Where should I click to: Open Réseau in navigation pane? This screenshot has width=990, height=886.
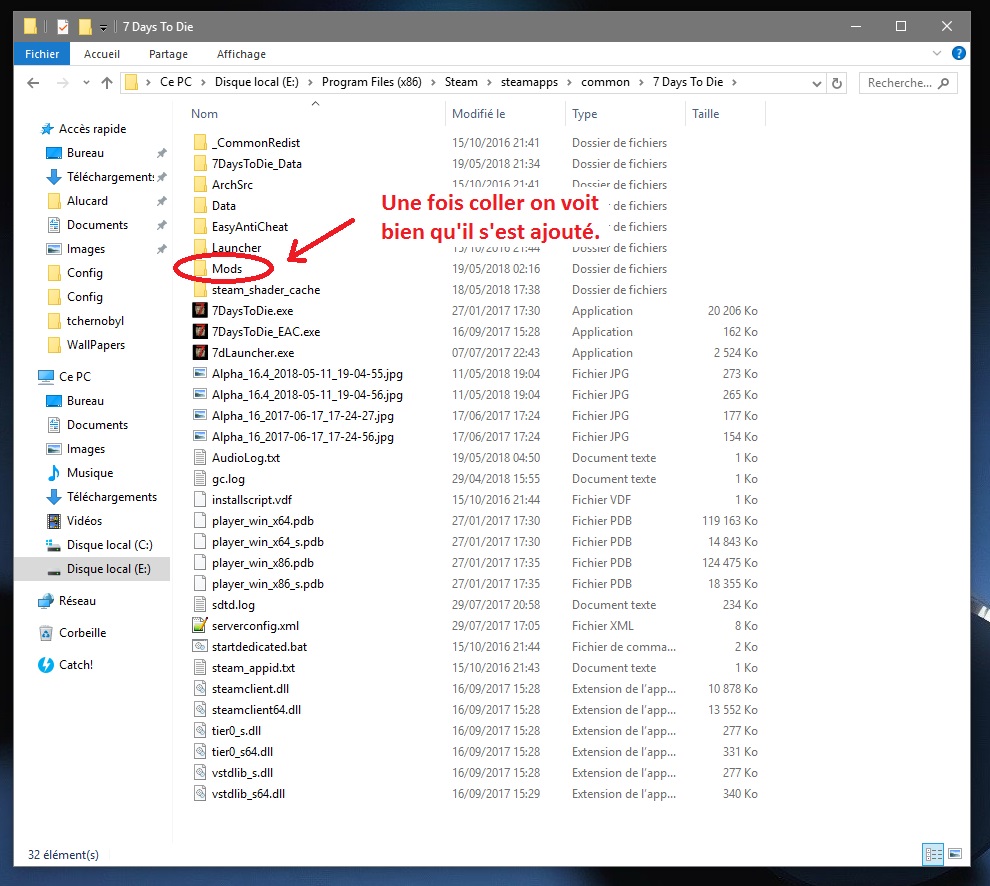77,601
